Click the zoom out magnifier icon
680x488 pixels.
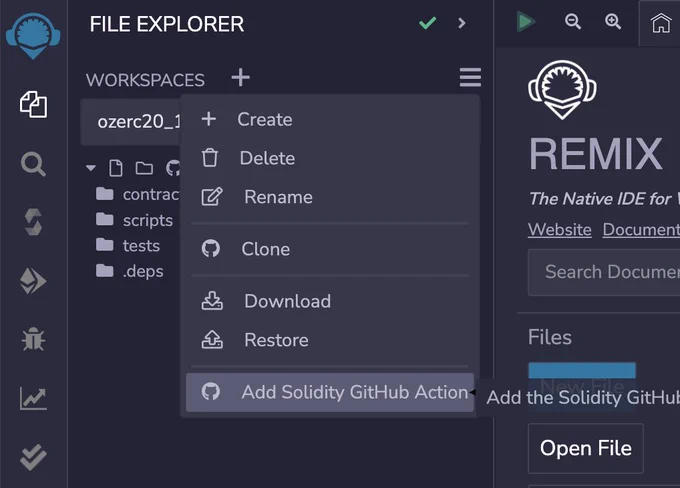tap(573, 21)
